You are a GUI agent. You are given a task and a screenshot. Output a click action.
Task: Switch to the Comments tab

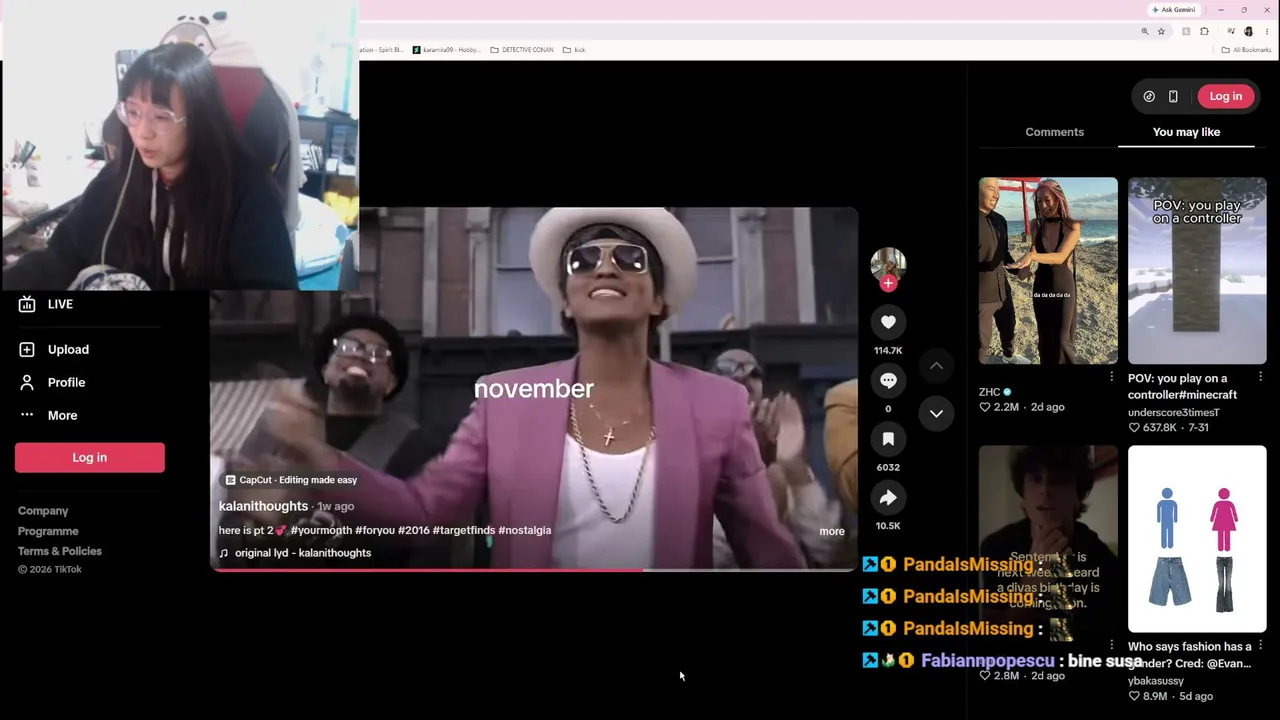point(1054,132)
